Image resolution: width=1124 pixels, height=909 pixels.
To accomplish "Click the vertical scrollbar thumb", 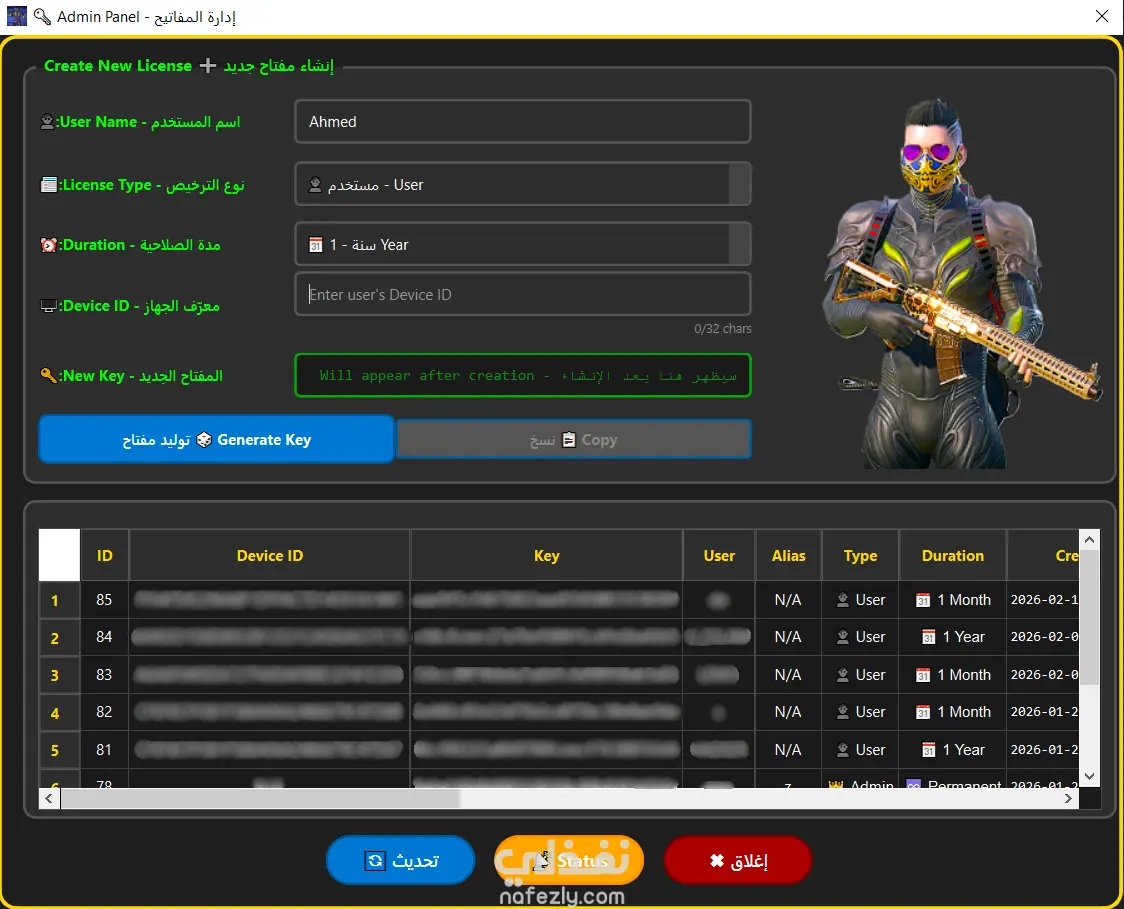I will [x=1090, y=617].
